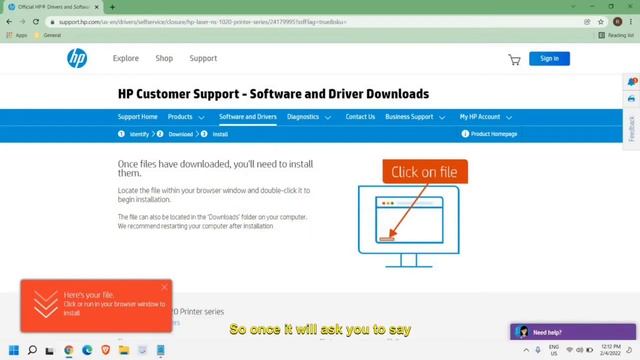Open Chrome from the taskbar
Screen dimensions: 640x360
(69, 350)
